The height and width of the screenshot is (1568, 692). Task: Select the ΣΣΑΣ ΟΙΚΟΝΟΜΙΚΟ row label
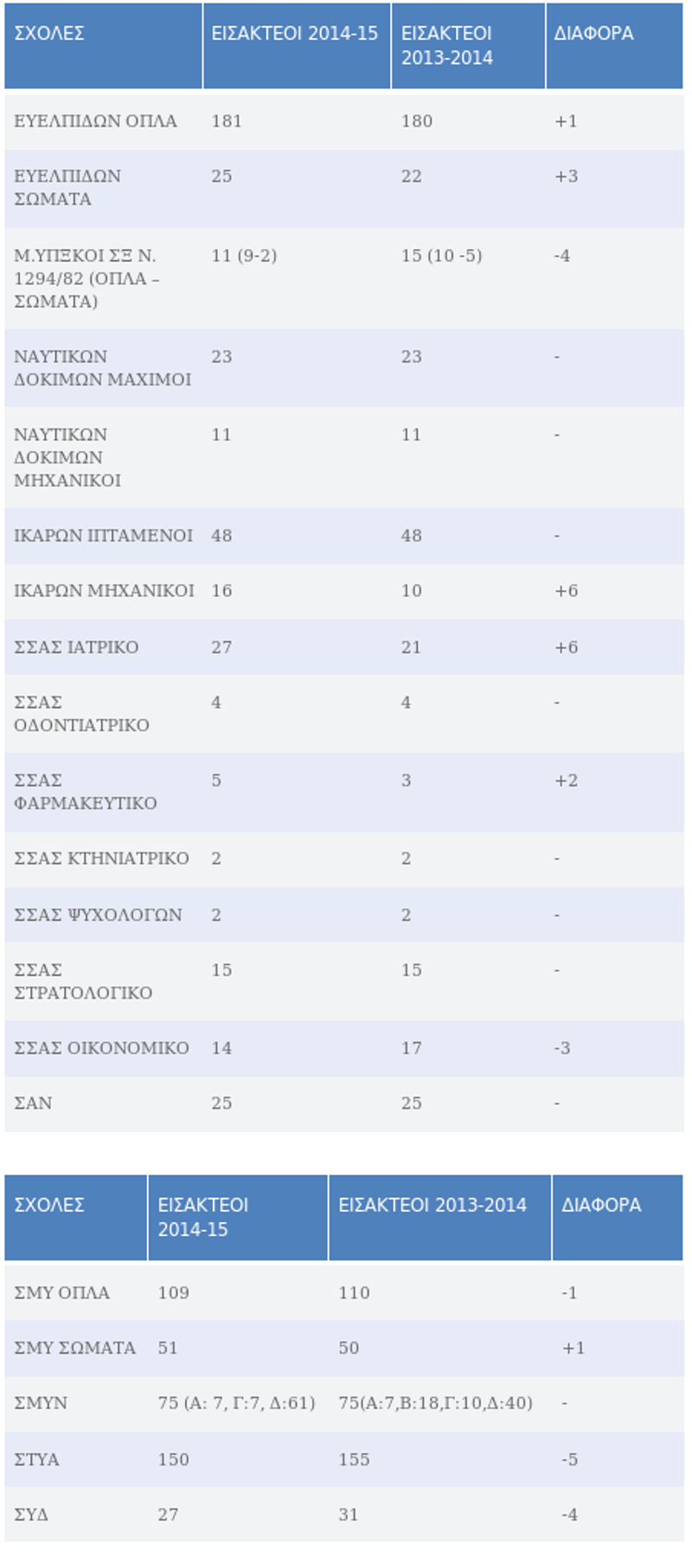[101, 1049]
